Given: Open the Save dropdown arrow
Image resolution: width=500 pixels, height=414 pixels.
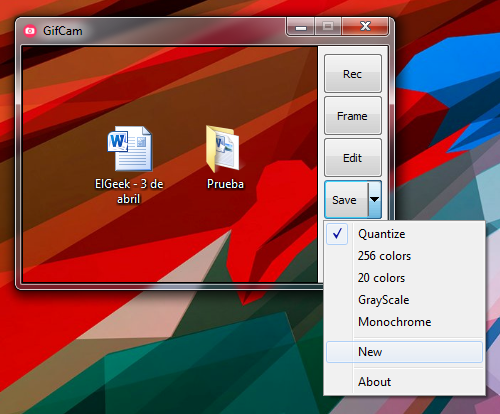Looking at the screenshot, I should coord(374,200).
